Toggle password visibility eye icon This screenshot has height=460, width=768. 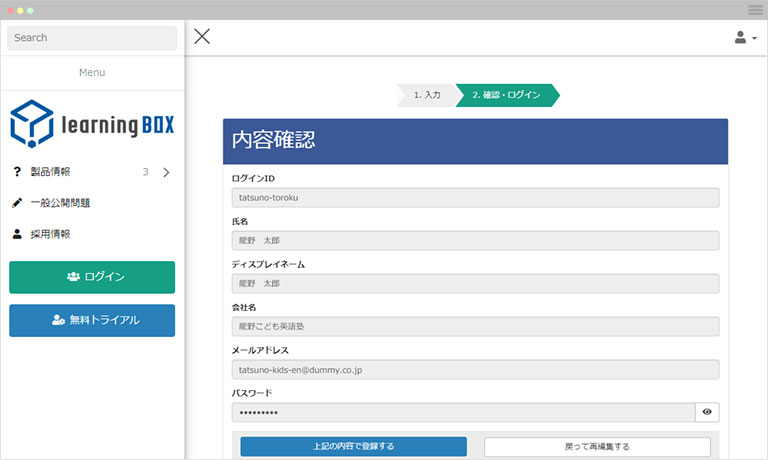pos(707,412)
